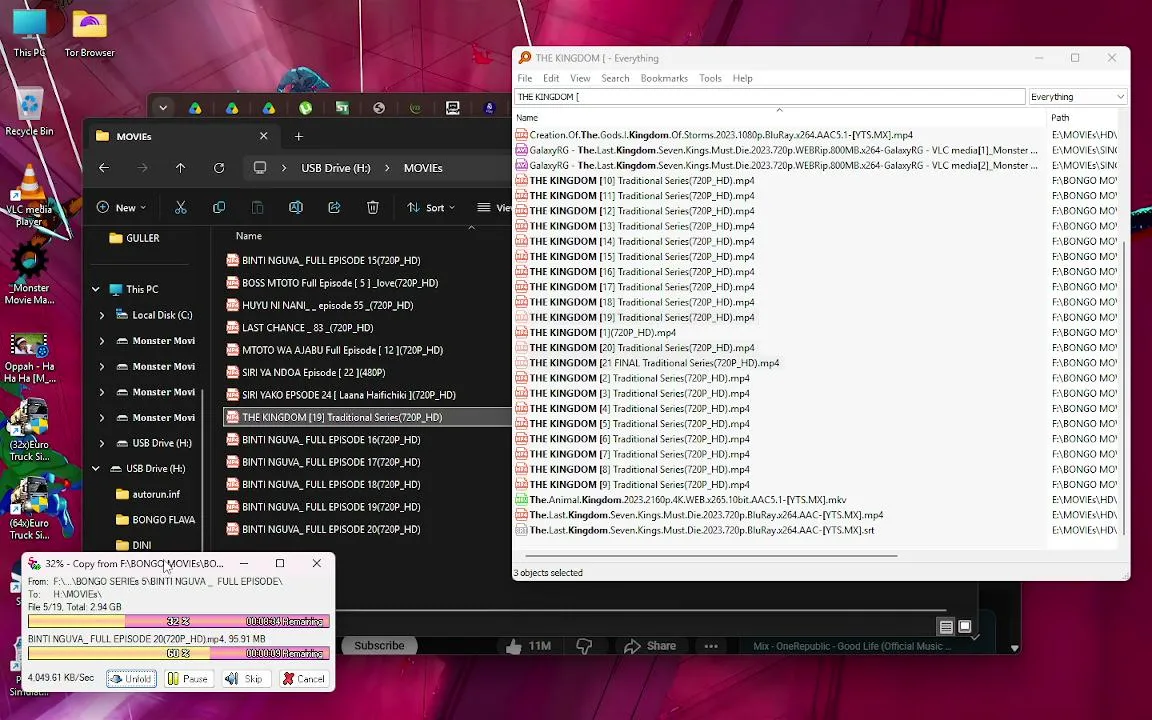Click the Everything magnifier icon in title bar
Screen dimensions: 1152x720
pyautogui.click(x=525, y=58)
